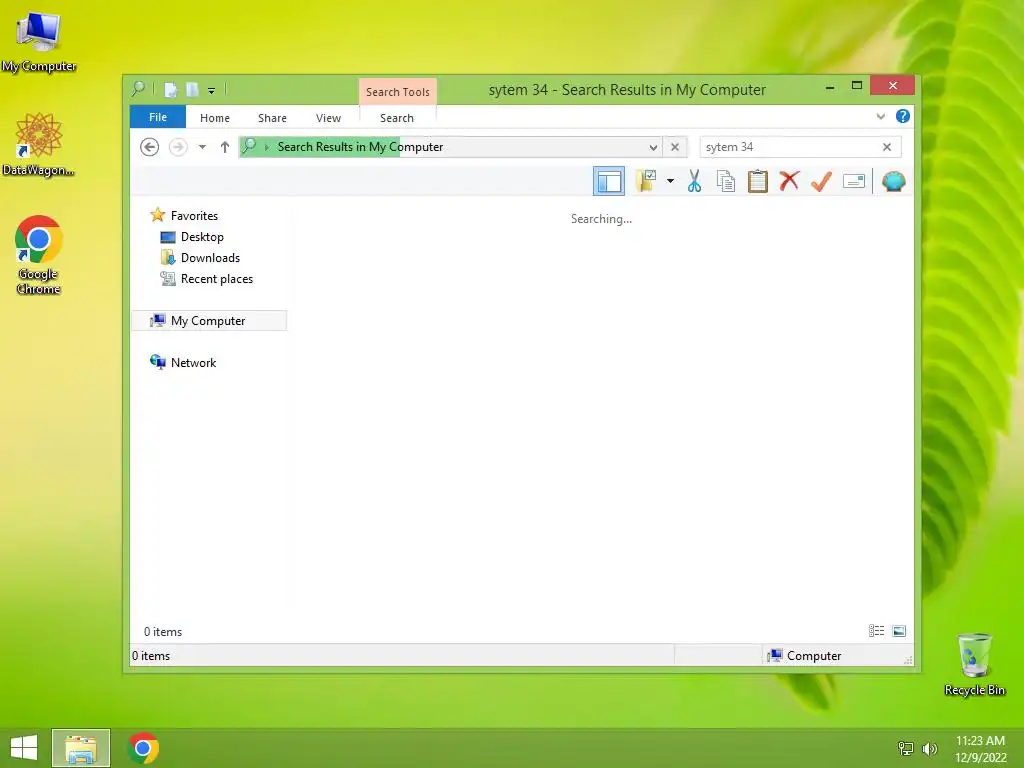Screen dimensions: 1024x768
Task: Click the magnifier icon in title bar
Action: coord(138,89)
